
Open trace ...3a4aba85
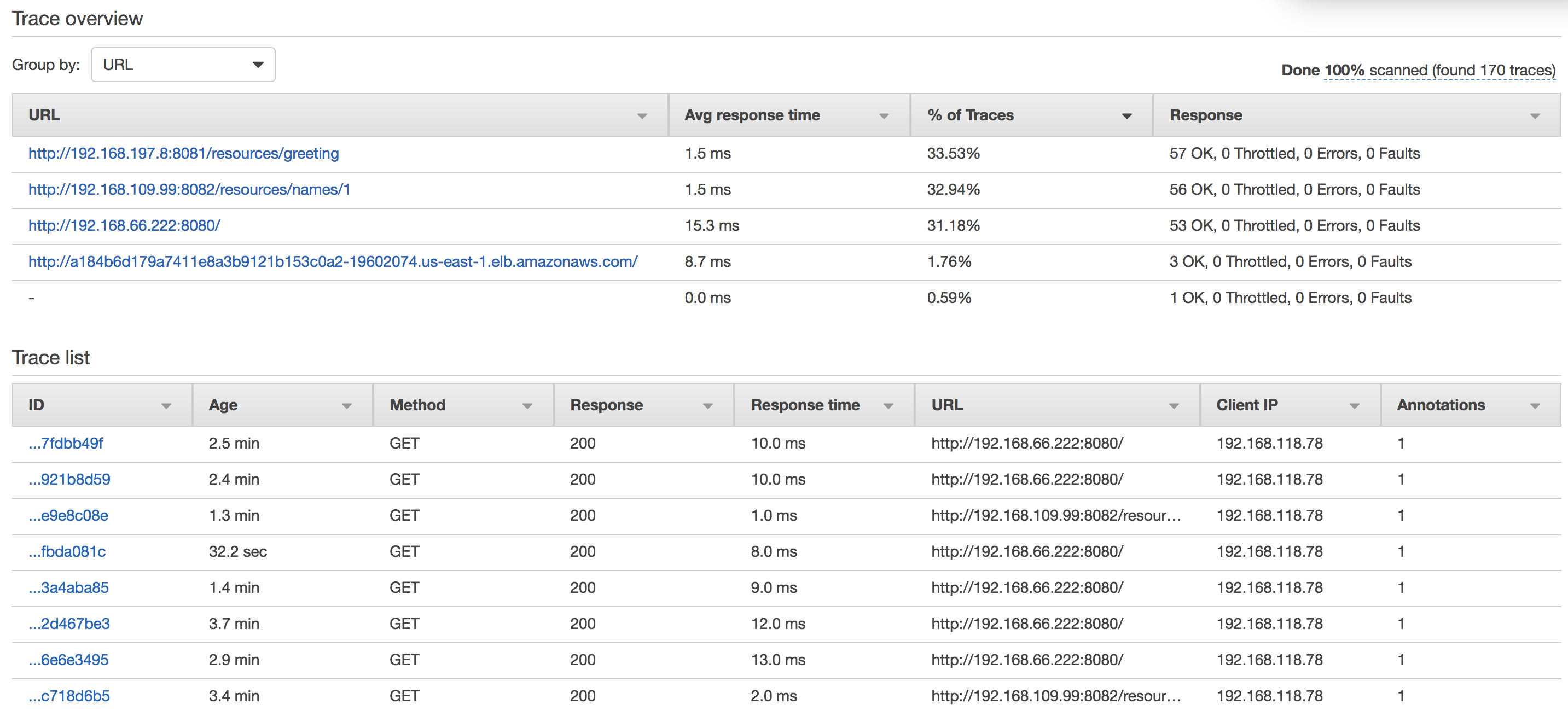tap(68, 587)
